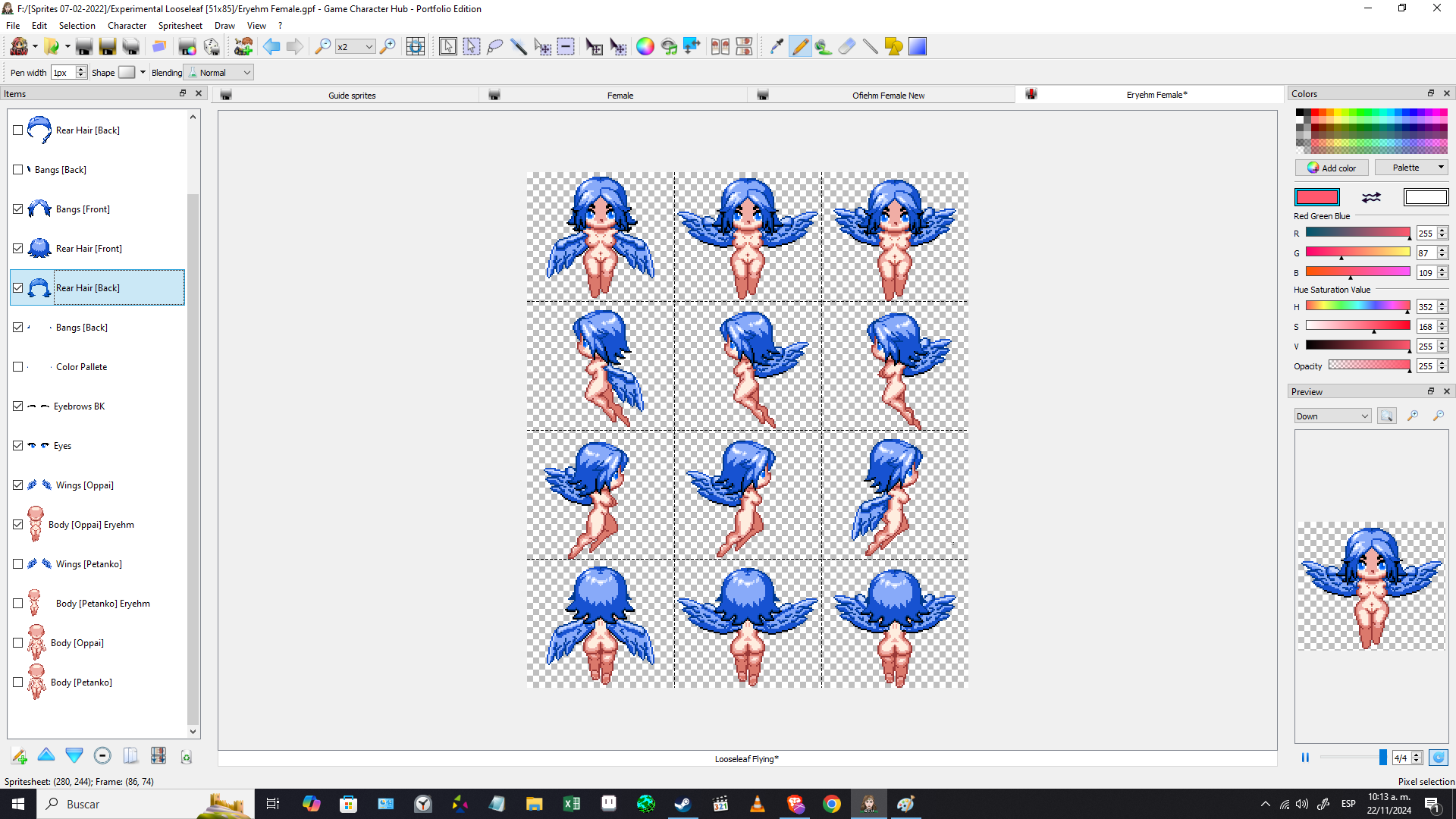This screenshot has height=819, width=1456.
Task: Open the Color wheel tool
Action: point(645,46)
